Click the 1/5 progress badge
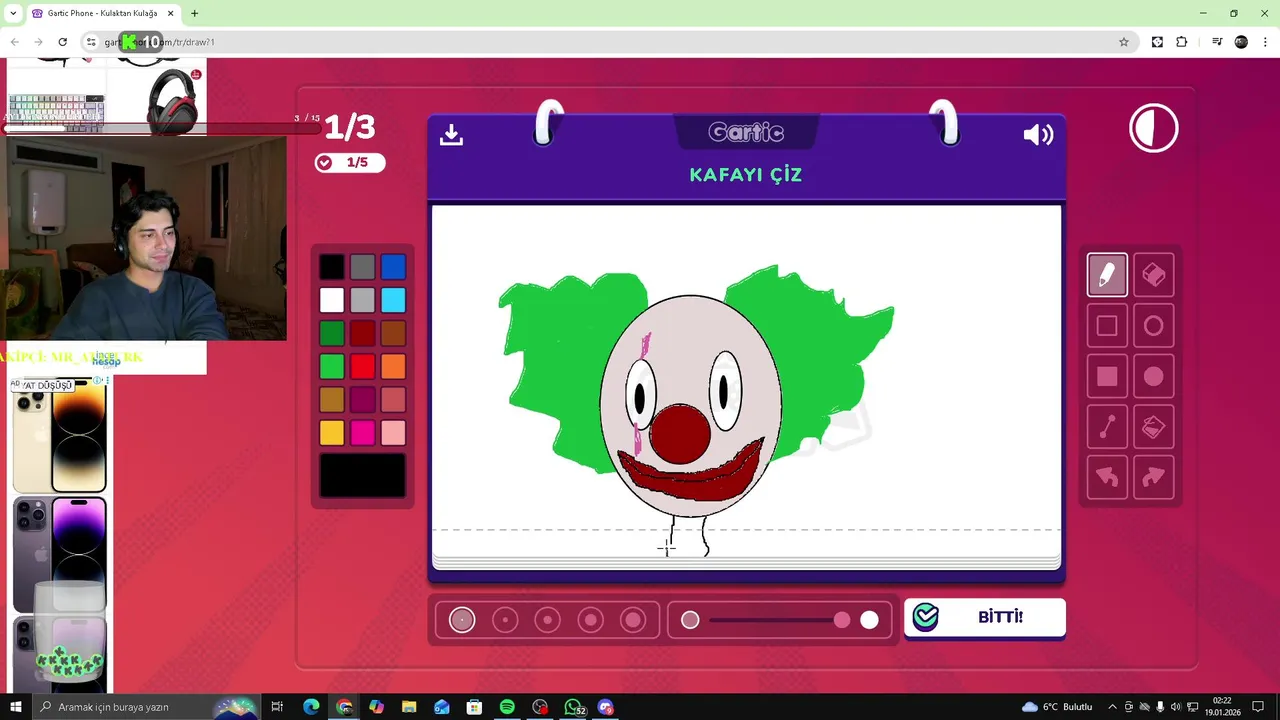Viewport: 1280px width, 720px height. (348, 162)
